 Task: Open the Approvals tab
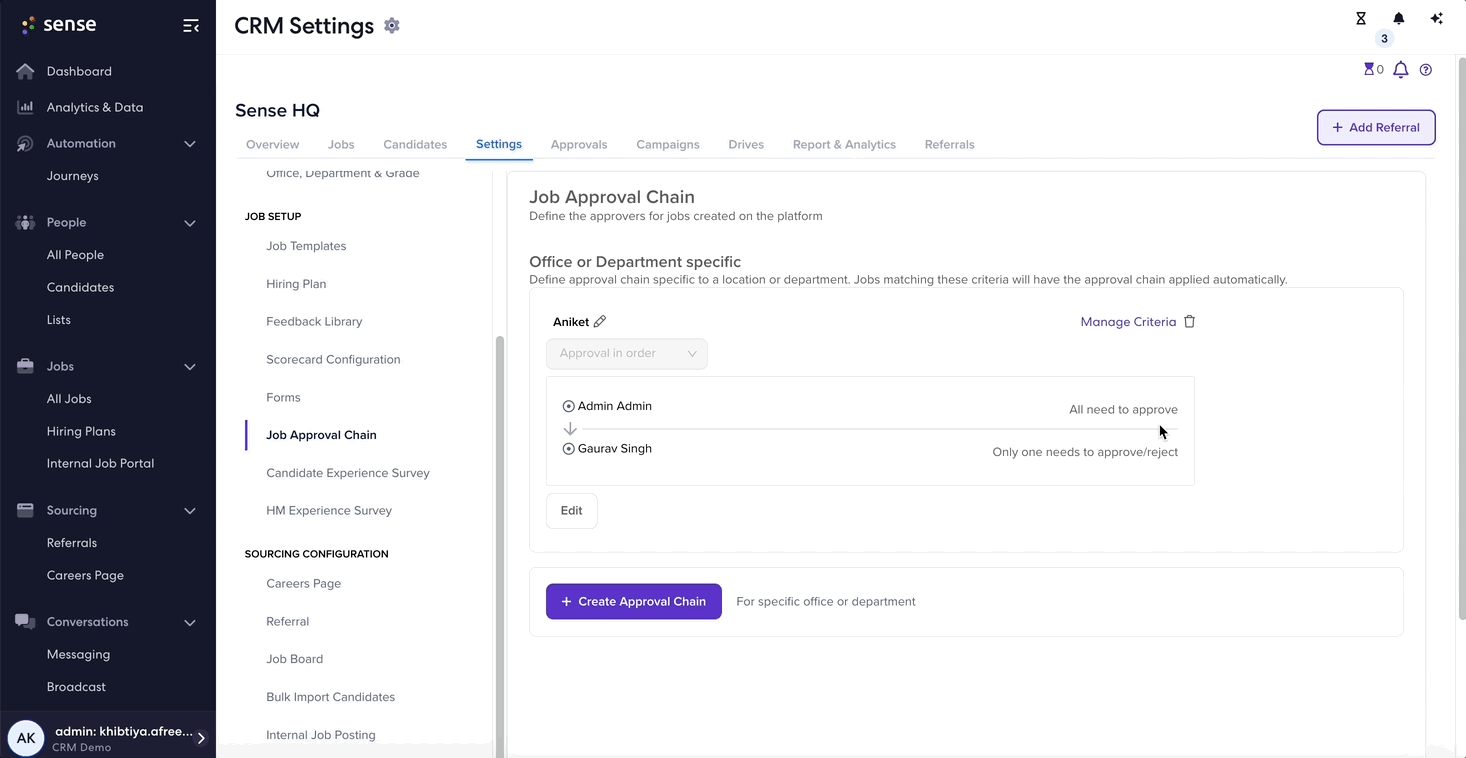click(x=579, y=145)
